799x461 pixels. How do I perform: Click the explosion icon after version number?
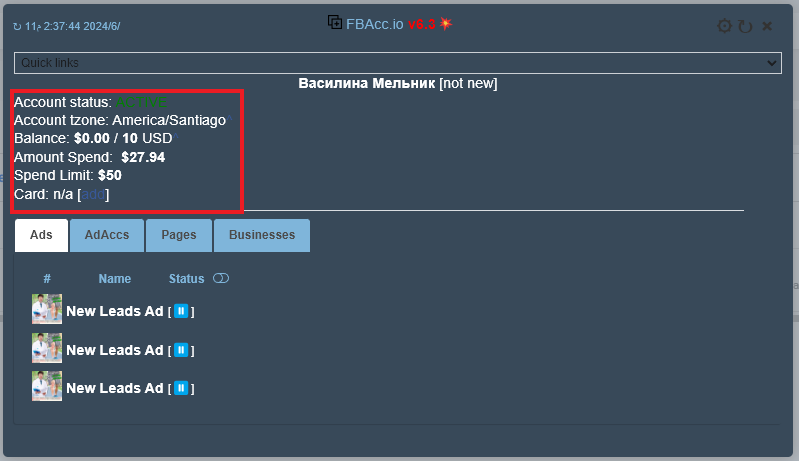click(x=446, y=23)
